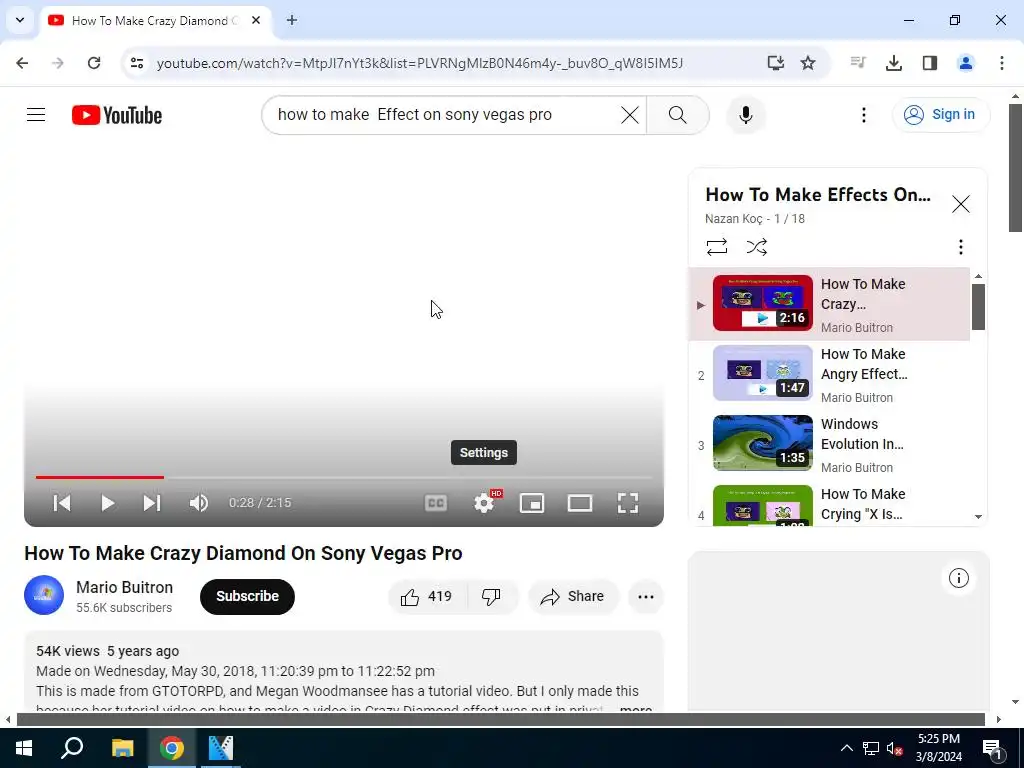Open the Windows Start menu
This screenshot has height=768, width=1024.
pos(24,748)
